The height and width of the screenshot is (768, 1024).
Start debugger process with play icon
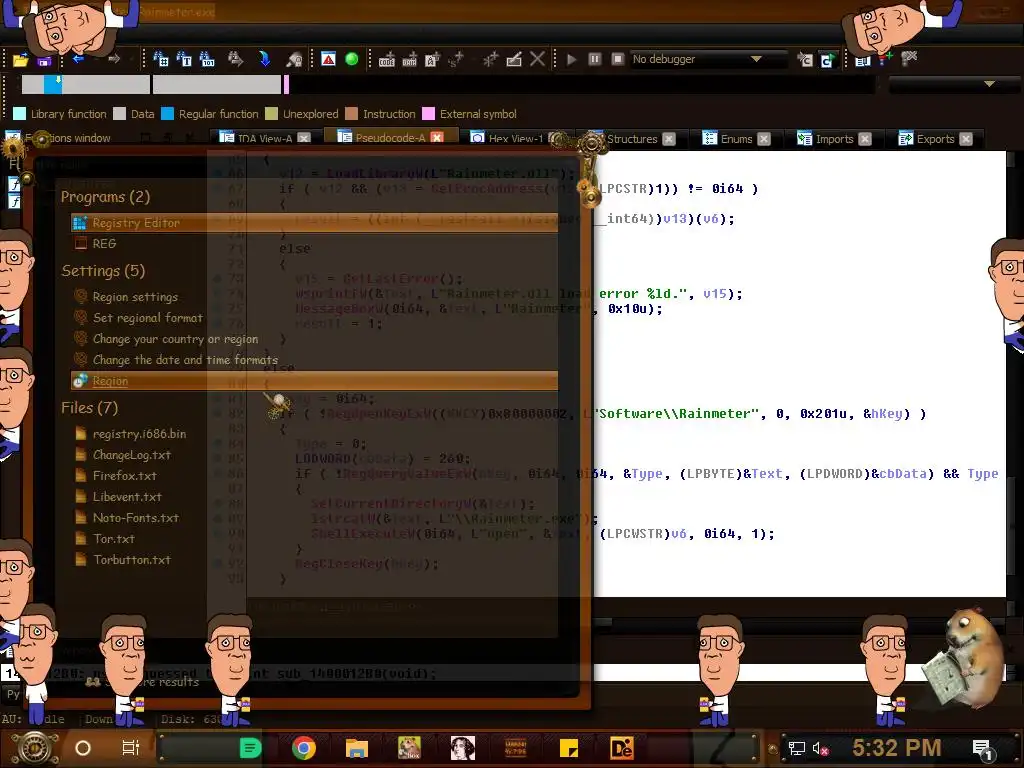click(x=571, y=59)
